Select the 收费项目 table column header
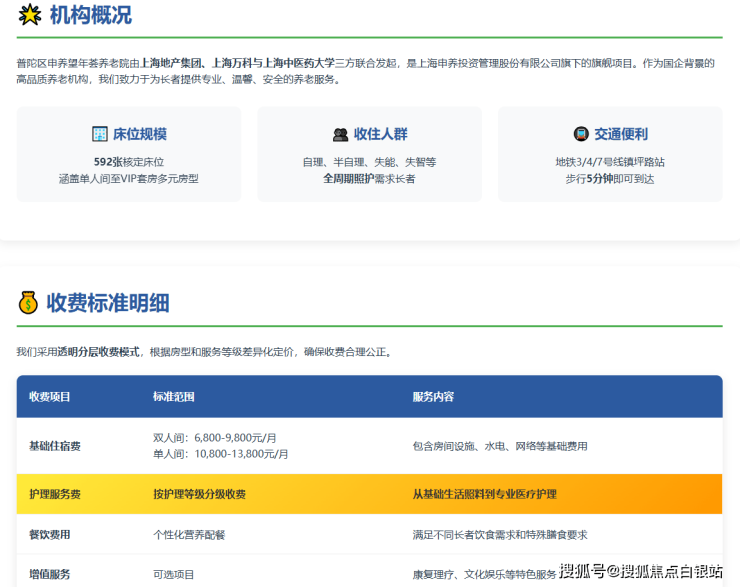The image size is (740, 587). (50, 397)
